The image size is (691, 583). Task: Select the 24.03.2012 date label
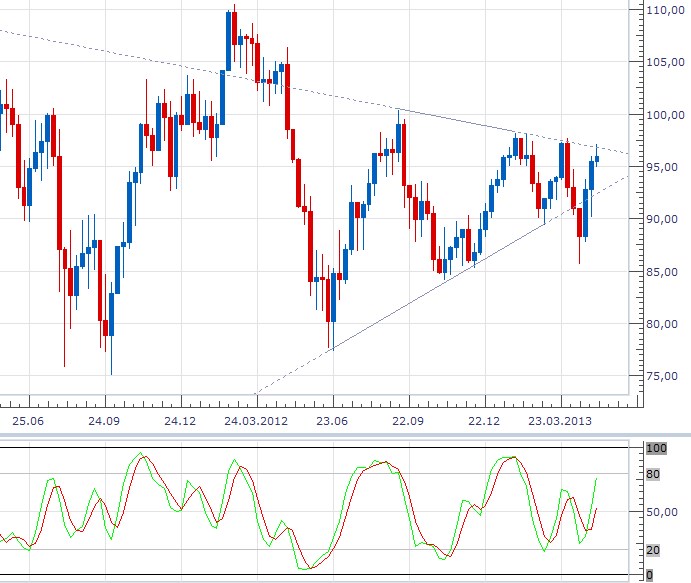point(256,421)
